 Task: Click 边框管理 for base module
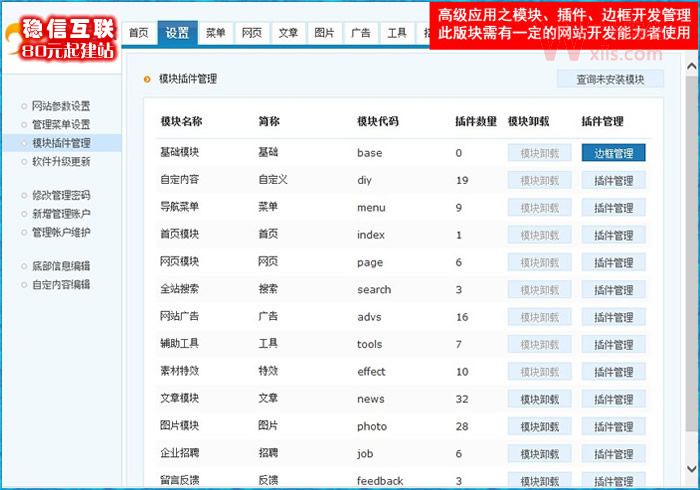(613, 153)
